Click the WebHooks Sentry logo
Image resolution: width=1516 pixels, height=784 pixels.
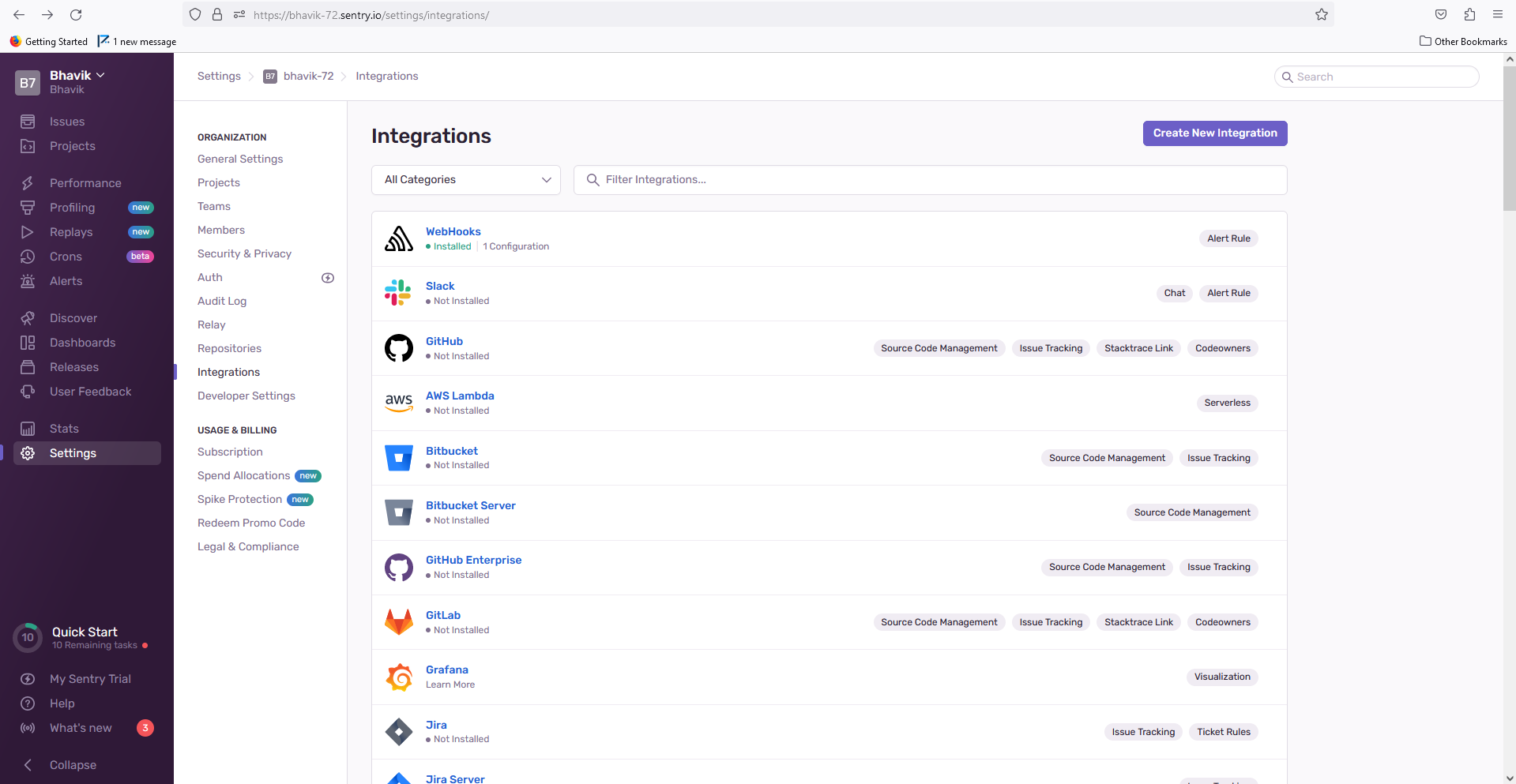coord(398,238)
